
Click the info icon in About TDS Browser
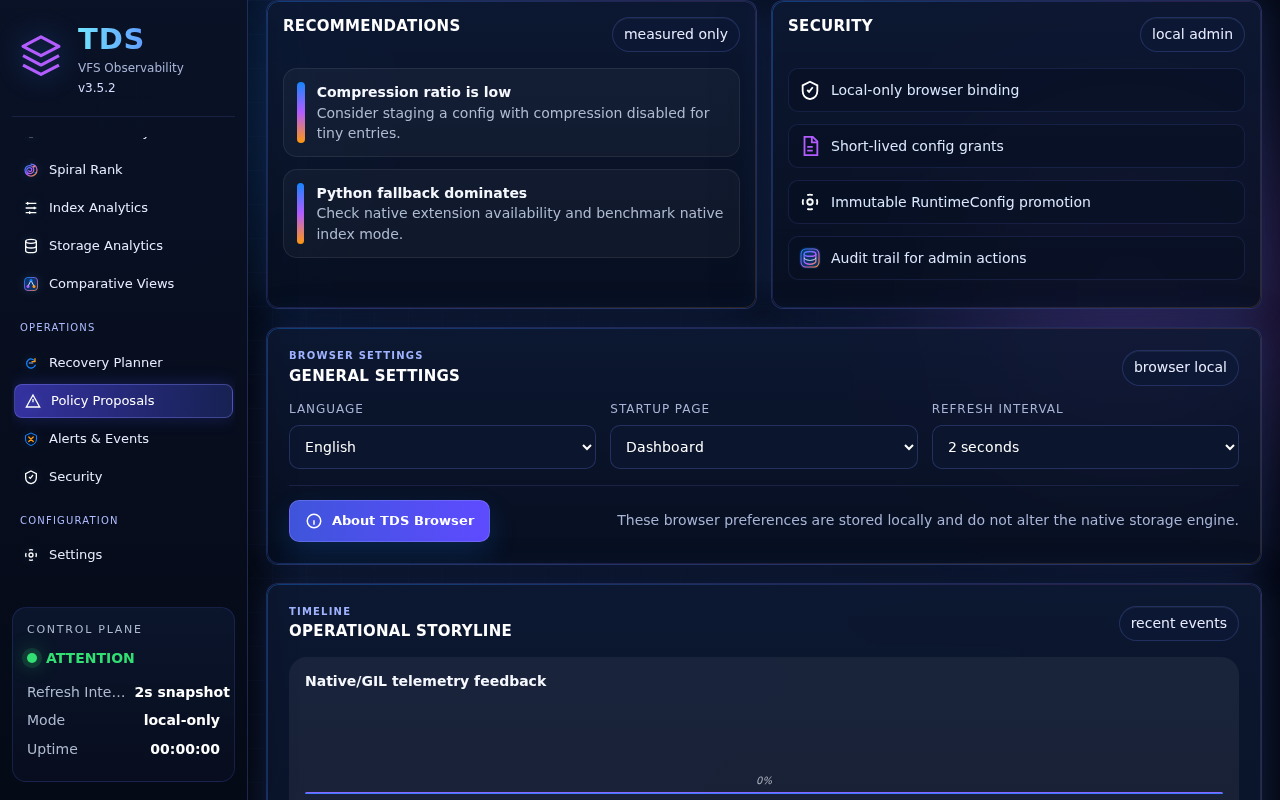pyautogui.click(x=314, y=521)
